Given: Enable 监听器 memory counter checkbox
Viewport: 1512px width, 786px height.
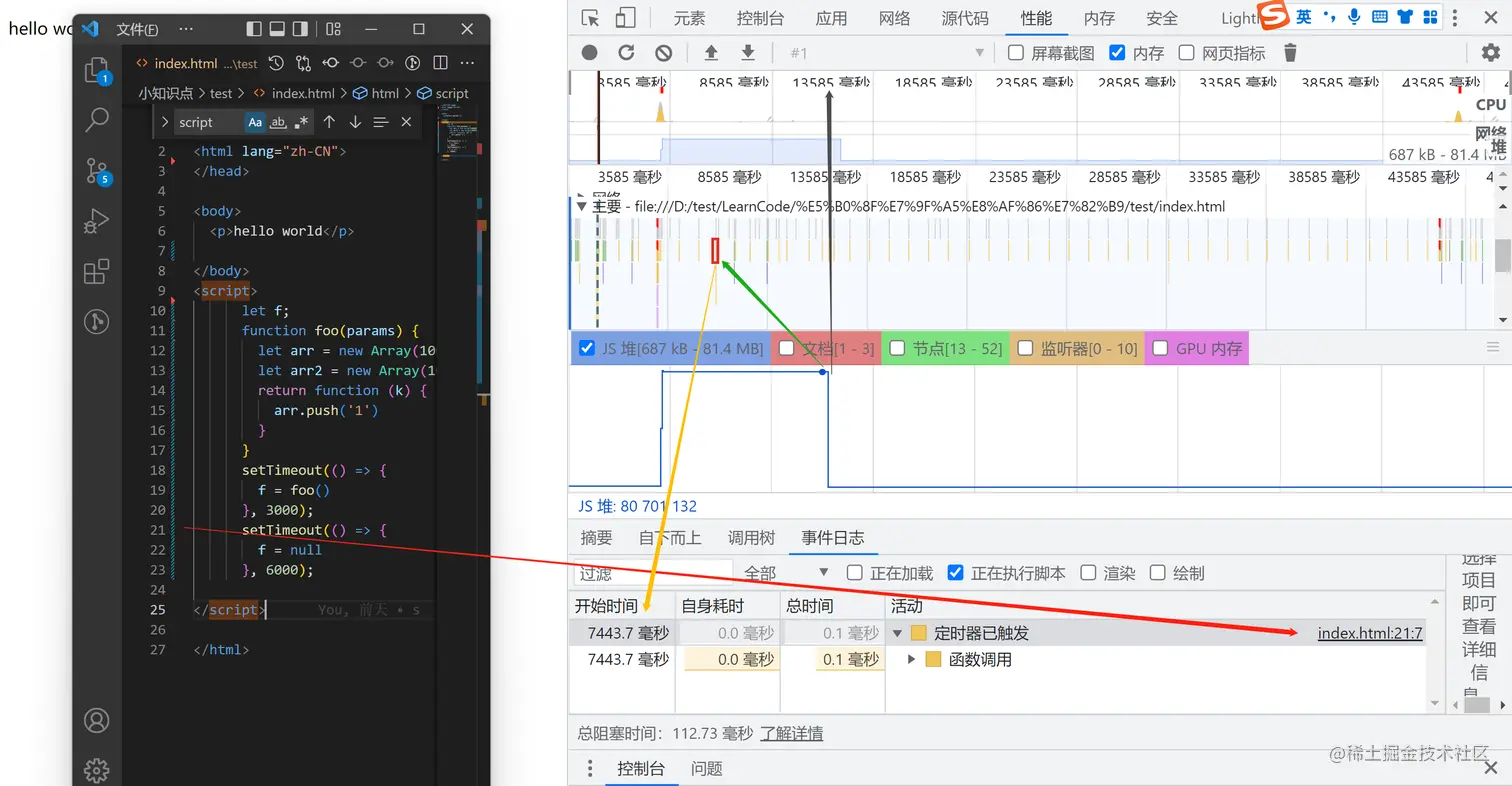Looking at the screenshot, I should [1025, 348].
